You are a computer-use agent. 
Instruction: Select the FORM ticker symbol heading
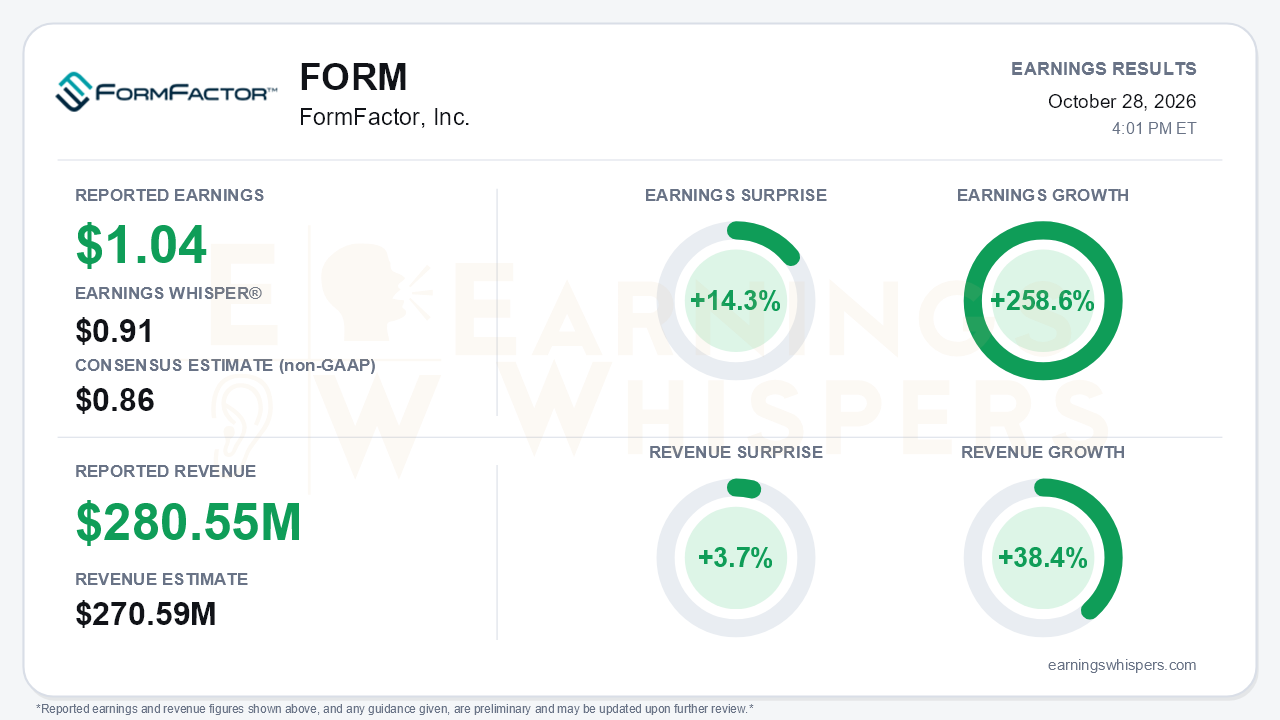353,78
